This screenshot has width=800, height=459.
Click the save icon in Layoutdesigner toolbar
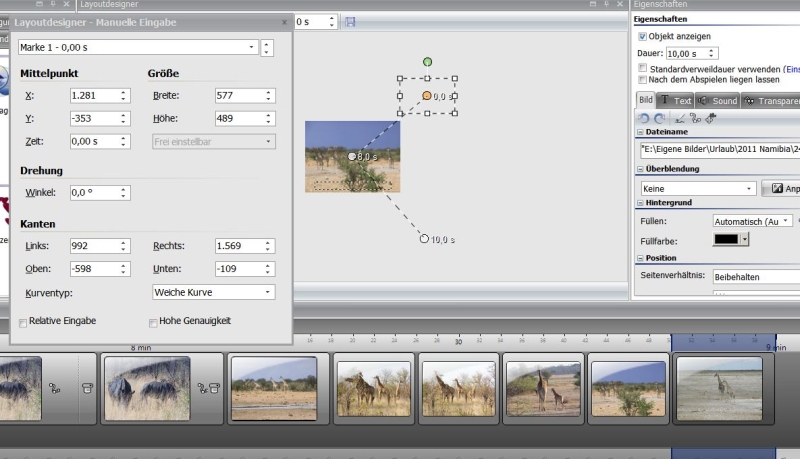tap(350, 21)
